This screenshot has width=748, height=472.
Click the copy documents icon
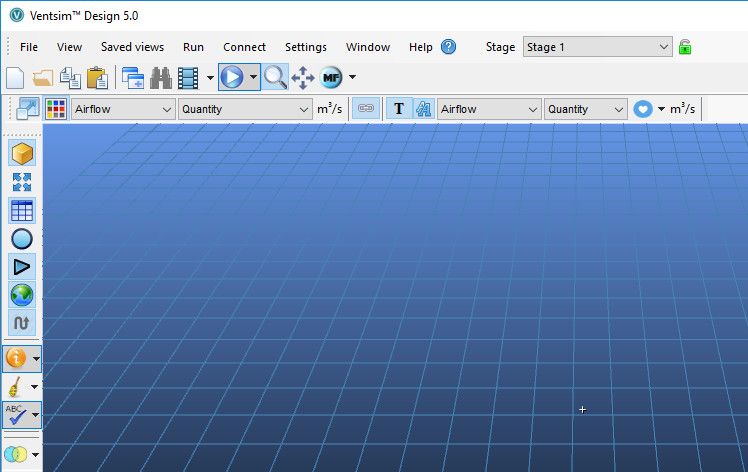(70, 78)
